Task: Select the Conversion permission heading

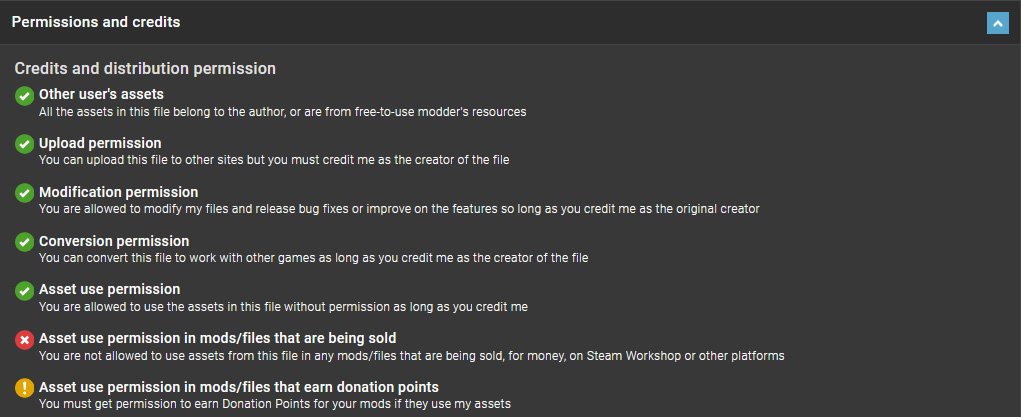Action: click(x=114, y=241)
